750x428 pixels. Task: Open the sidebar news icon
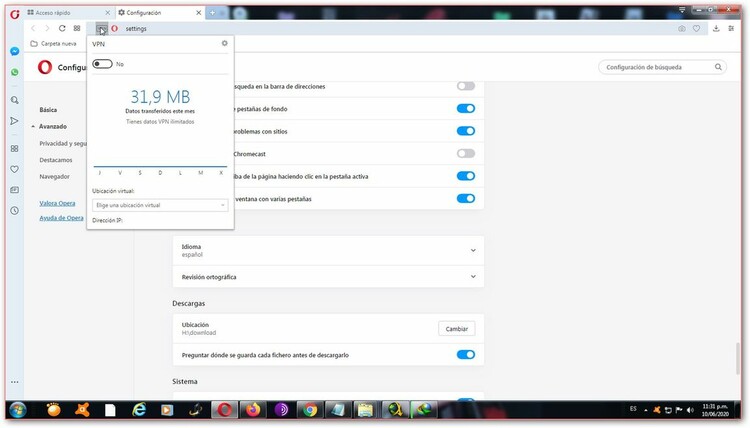click(x=15, y=190)
